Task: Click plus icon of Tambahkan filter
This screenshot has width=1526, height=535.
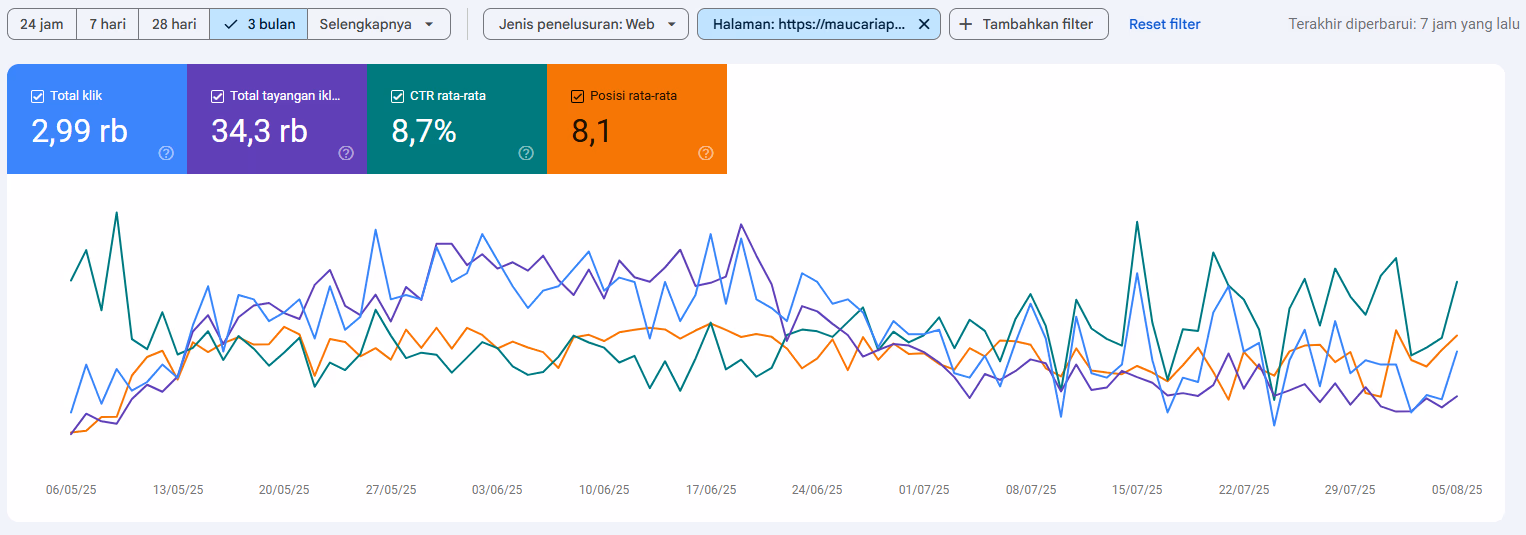Action: click(x=966, y=24)
